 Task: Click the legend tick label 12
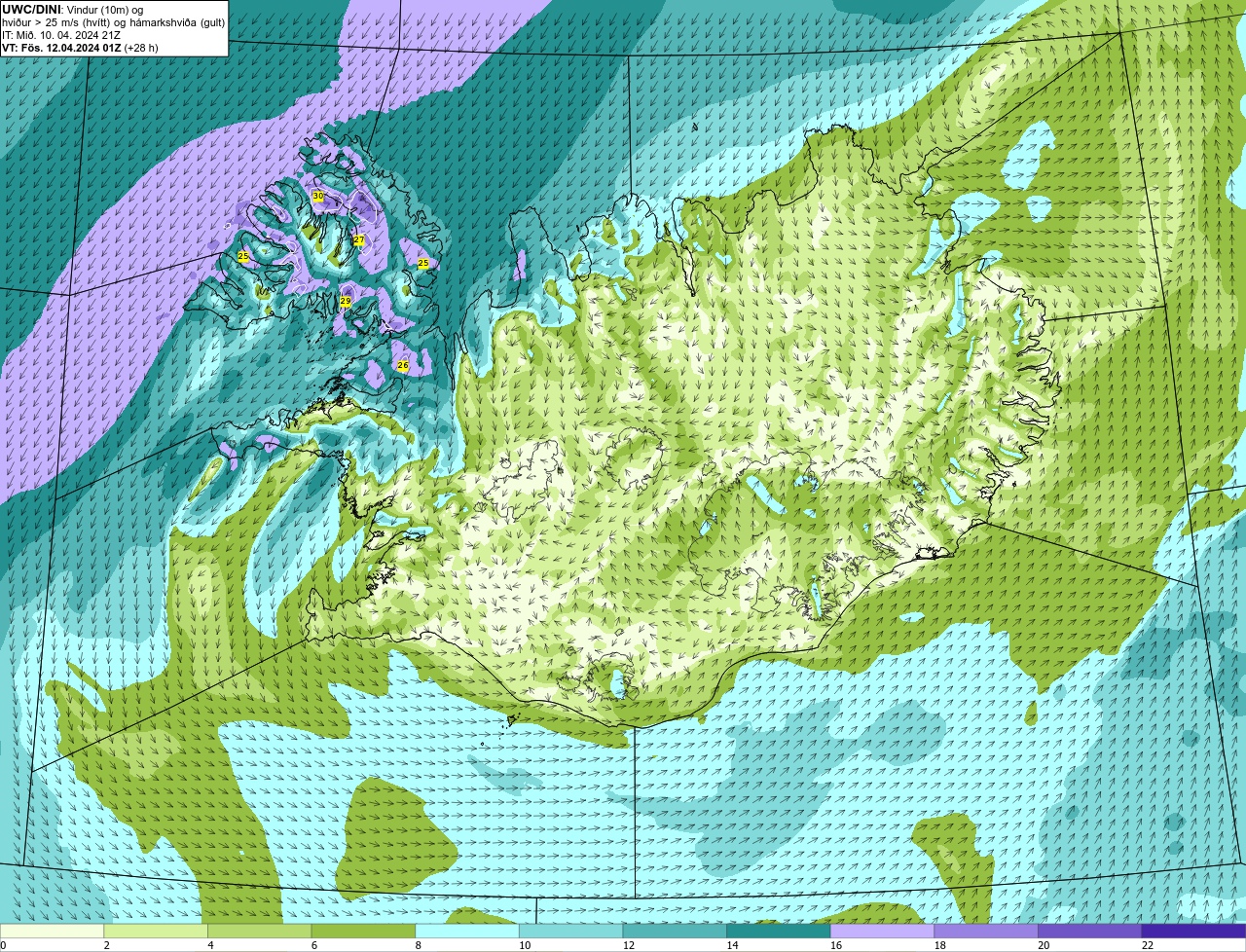click(x=629, y=945)
